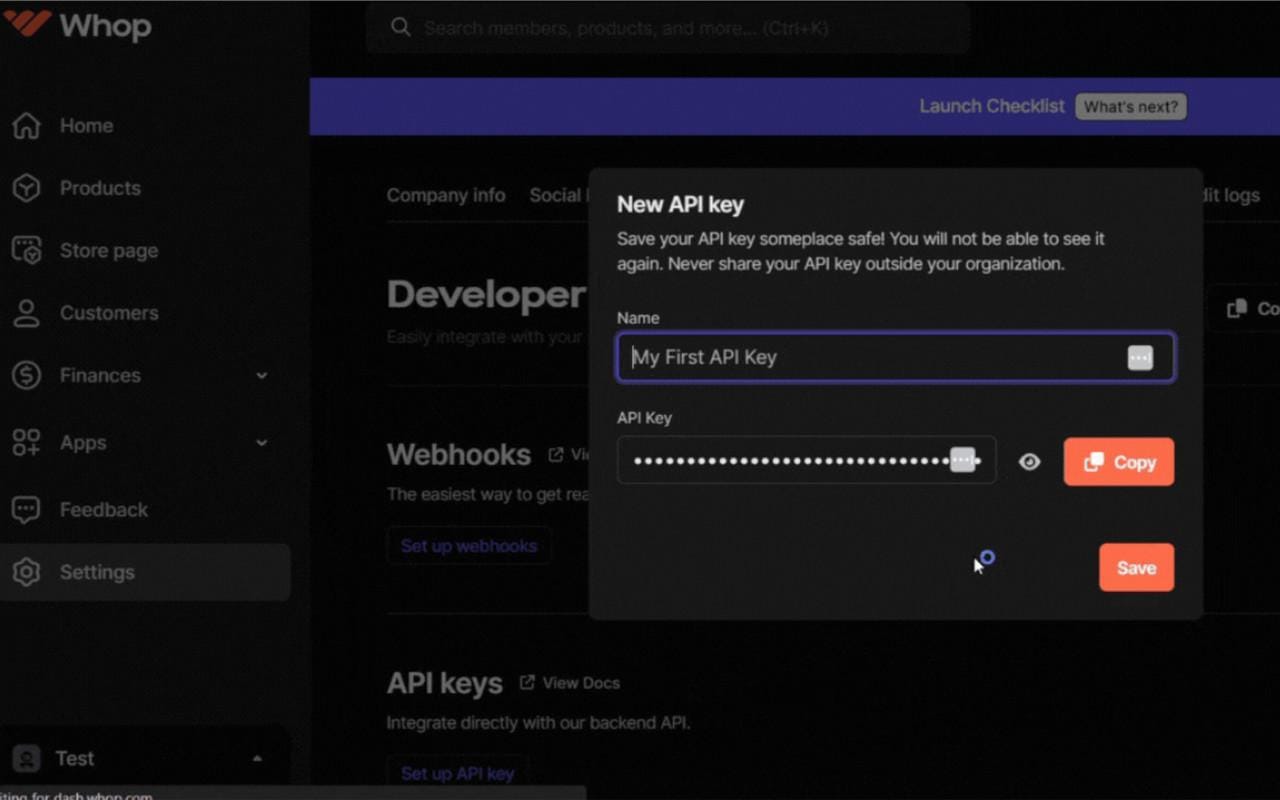Click the Customers person icon
Image resolution: width=1280 pixels, height=800 pixels.
[x=27, y=313]
